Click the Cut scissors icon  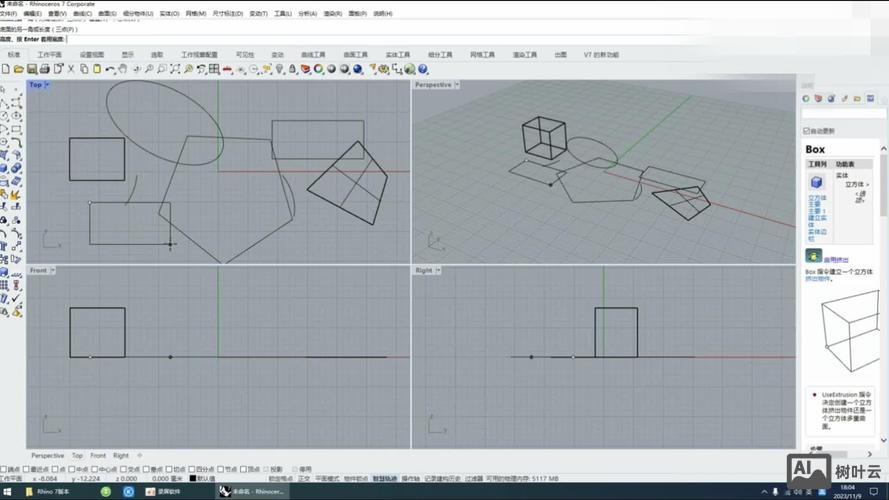(71, 70)
